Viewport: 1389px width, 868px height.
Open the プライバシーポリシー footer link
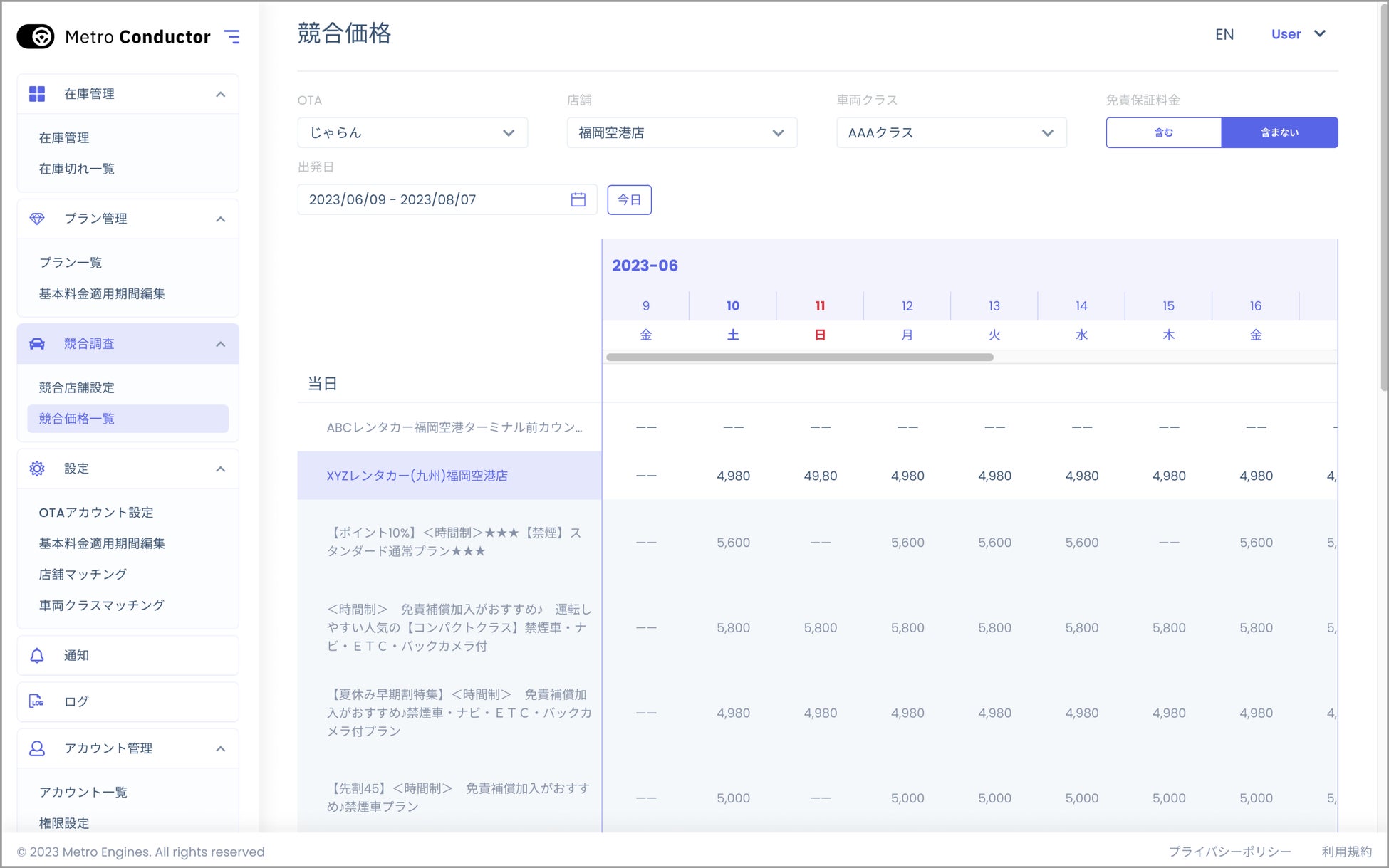coord(1229,852)
